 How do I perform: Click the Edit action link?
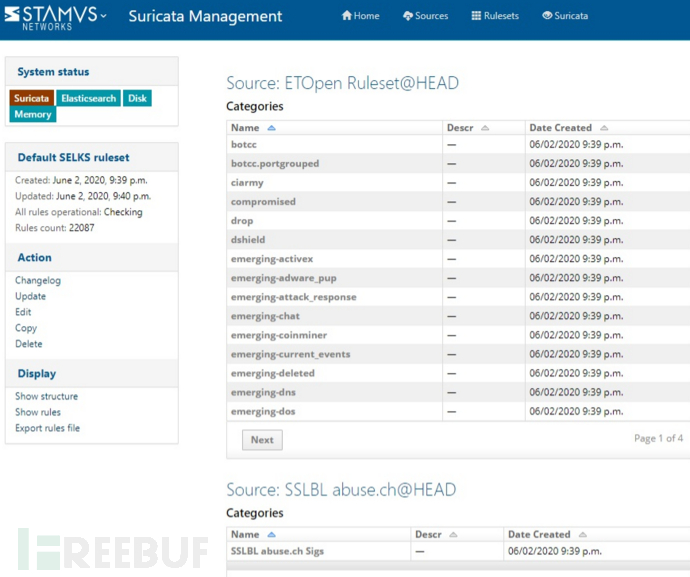[x=23, y=312]
